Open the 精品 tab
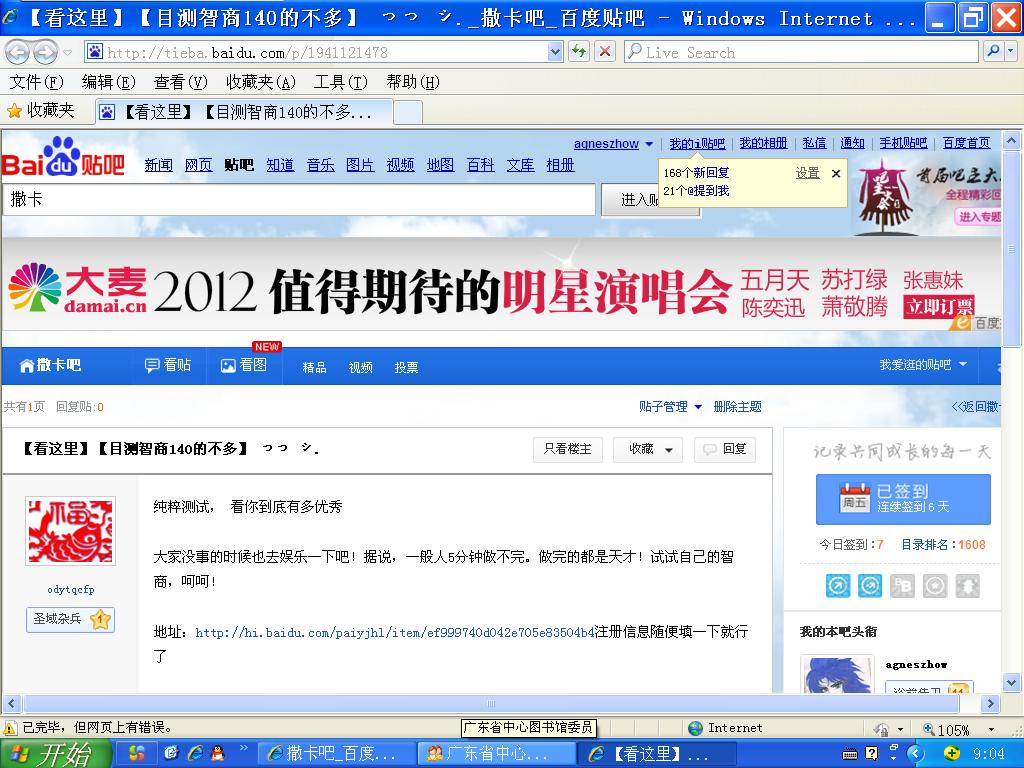The image size is (1024, 768). 314,368
